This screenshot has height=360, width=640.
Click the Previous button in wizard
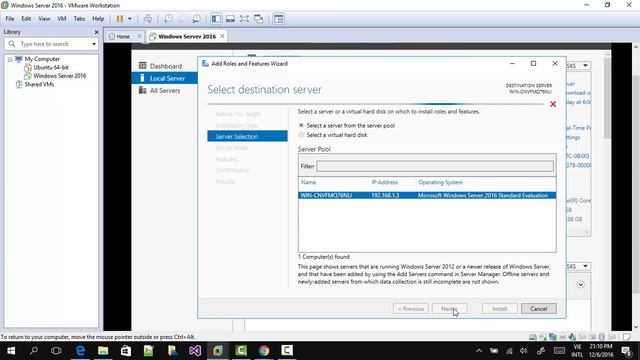tap(411, 309)
